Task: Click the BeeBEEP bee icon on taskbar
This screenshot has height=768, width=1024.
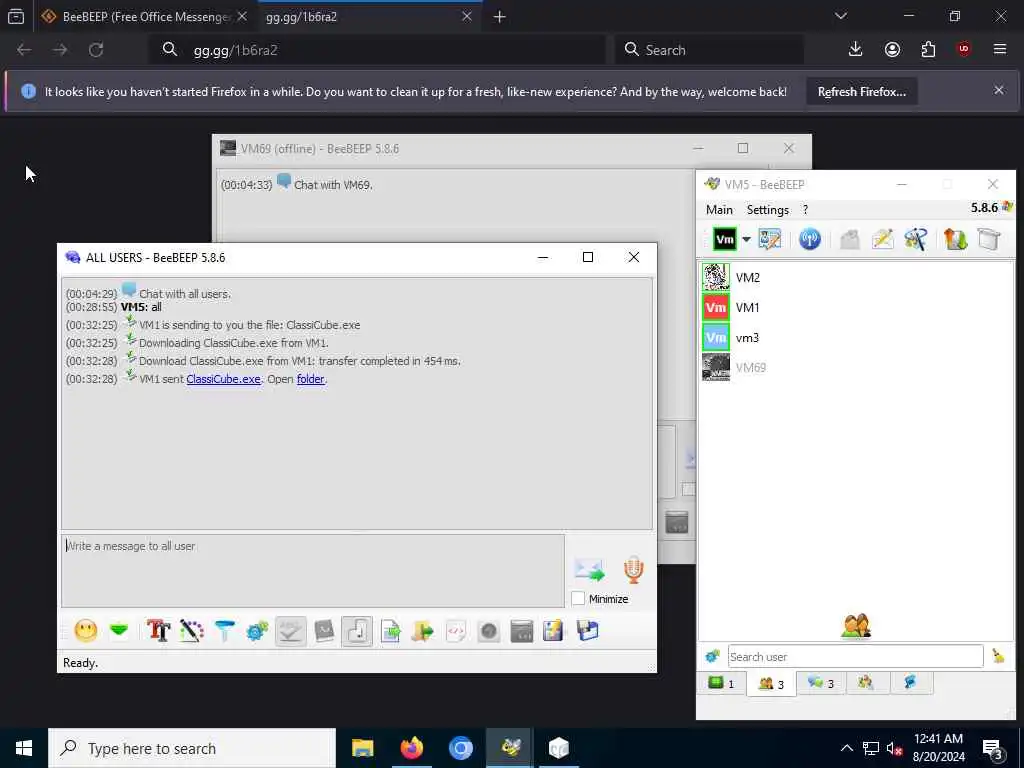Action: (x=510, y=748)
